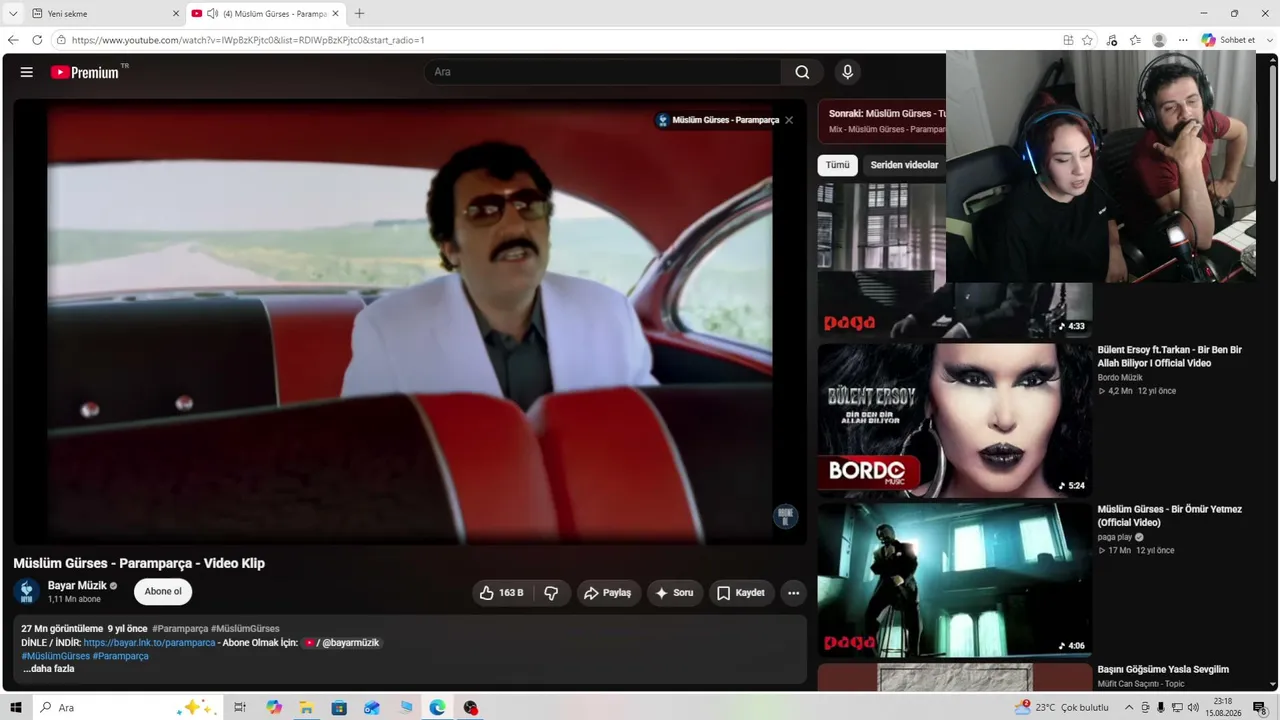
Task: Open Microsoft Store from the taskbar
Action: tap(339, 708)
